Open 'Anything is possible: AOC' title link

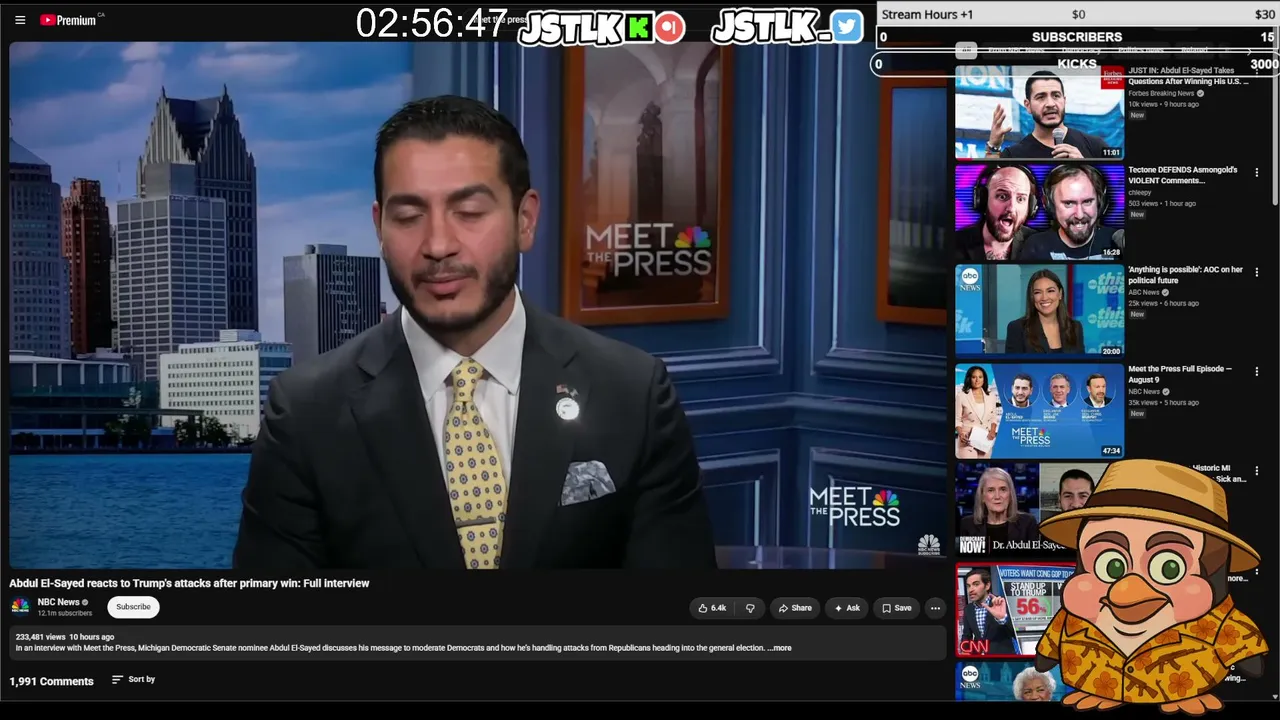click(x=1186, y=275)
